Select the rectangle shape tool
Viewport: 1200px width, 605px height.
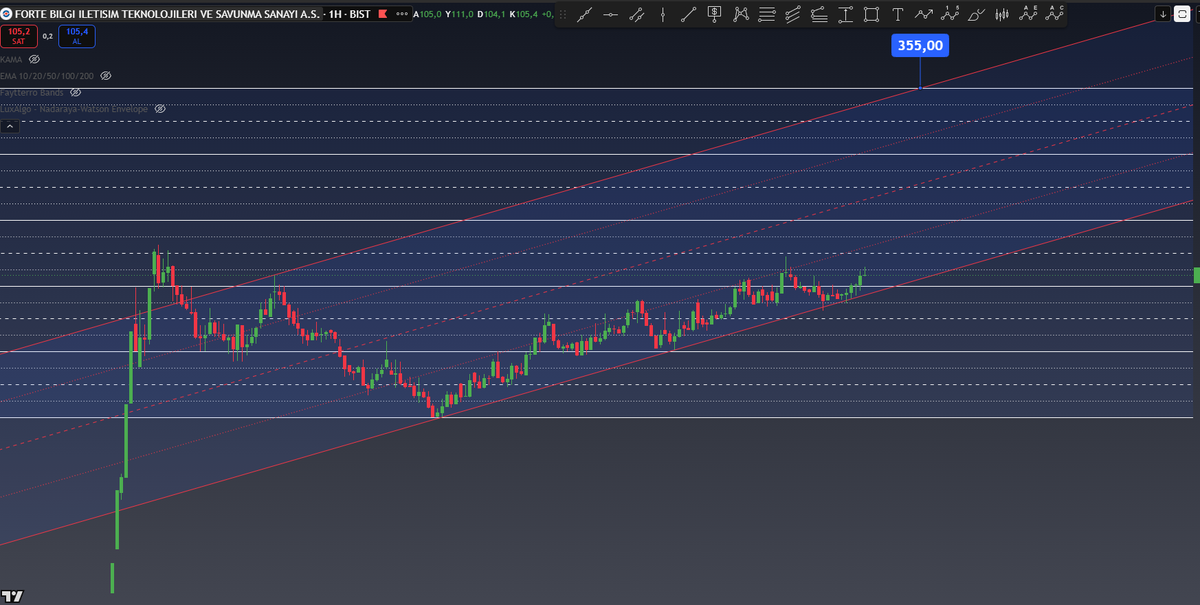[871, 14]
